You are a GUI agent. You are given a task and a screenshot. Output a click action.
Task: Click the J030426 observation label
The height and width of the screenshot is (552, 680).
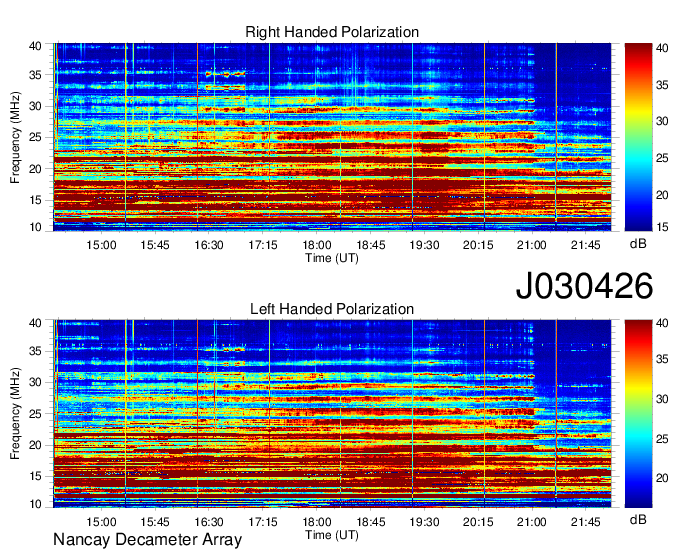point(584,286)
